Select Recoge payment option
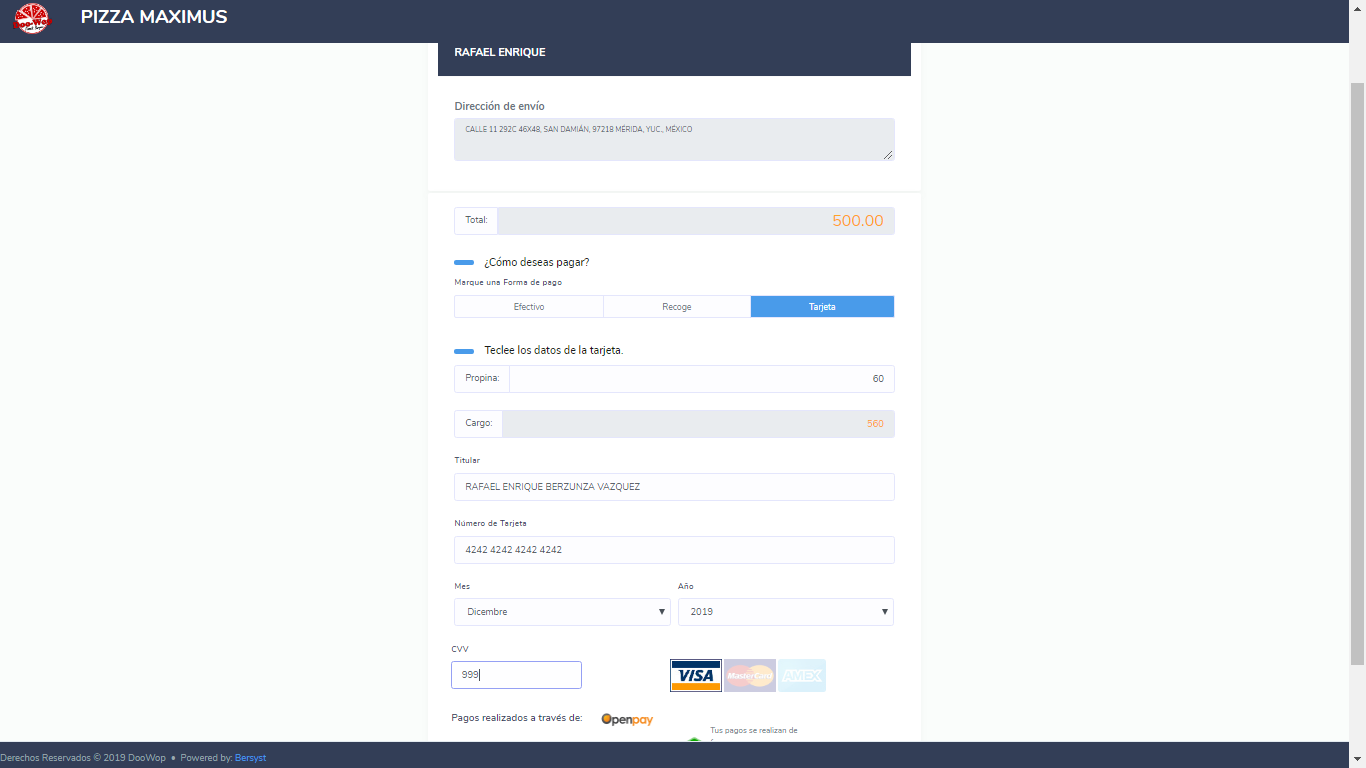The image size is (1366, 768). (x=677, y=307)
